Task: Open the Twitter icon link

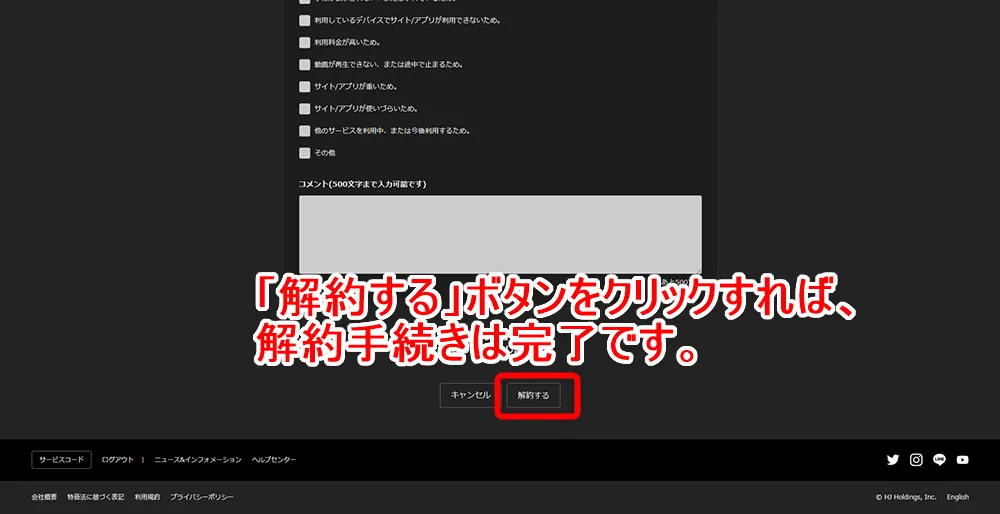Action: (893, 460)
